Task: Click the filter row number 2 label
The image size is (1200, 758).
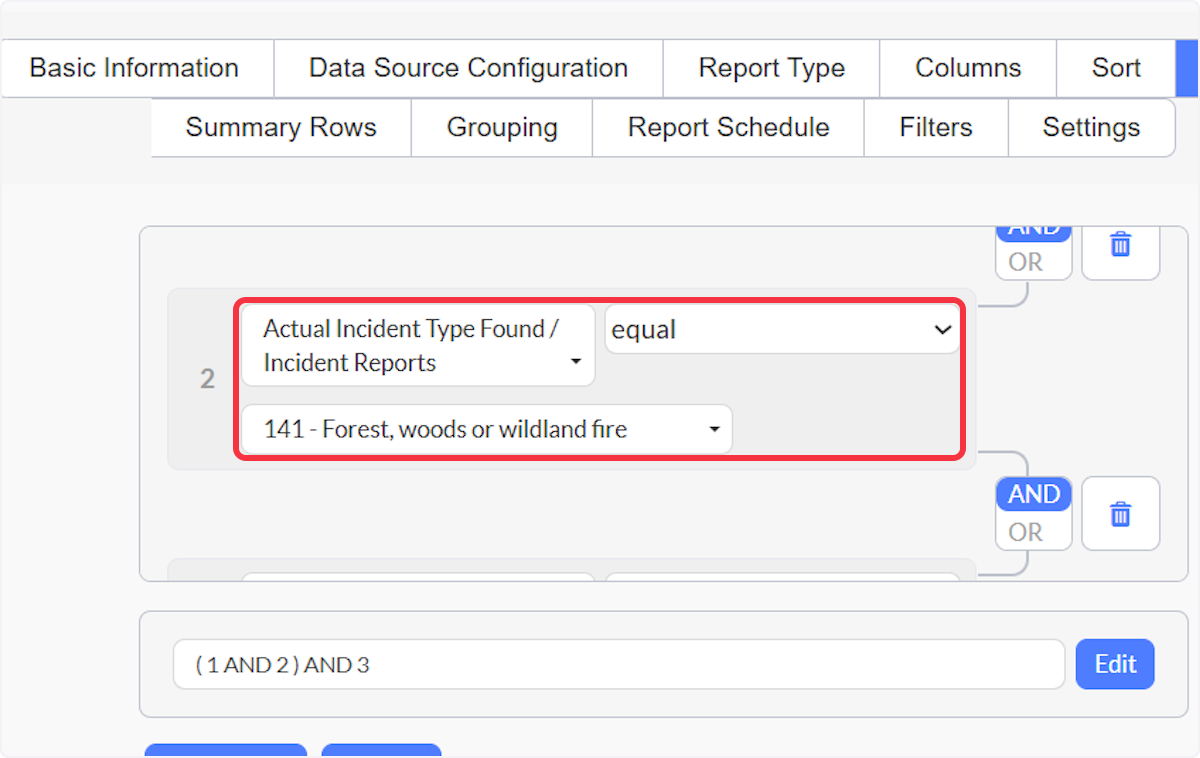Action: 207,379
